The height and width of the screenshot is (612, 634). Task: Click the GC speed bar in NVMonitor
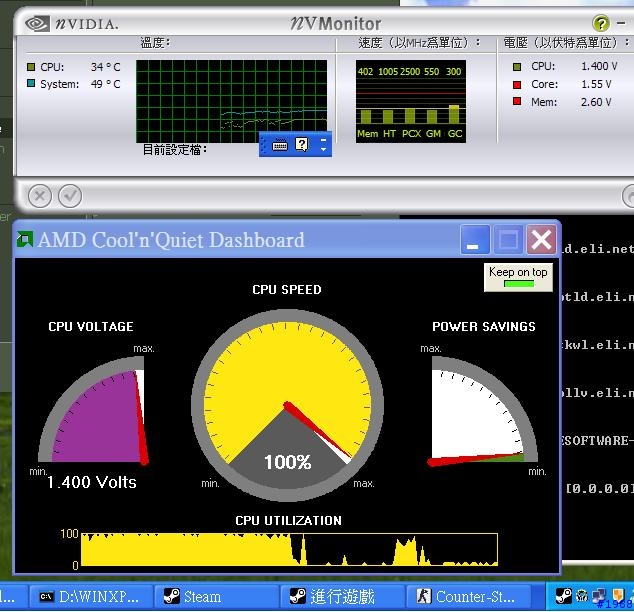(x=454, y=114)
